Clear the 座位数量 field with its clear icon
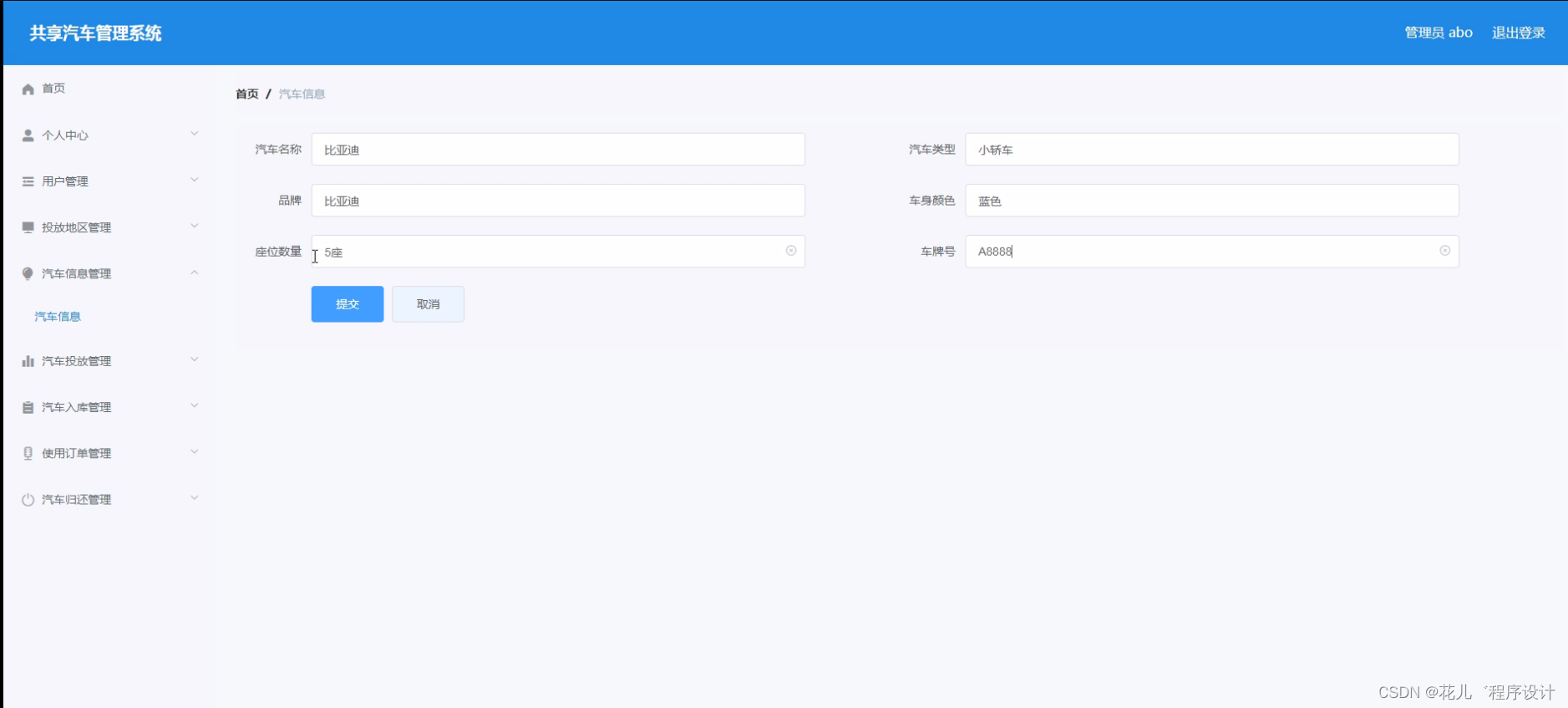Image resolution: width=1568 pixels, height=708 pixels. pyautogui.click(x=790, y=251)
